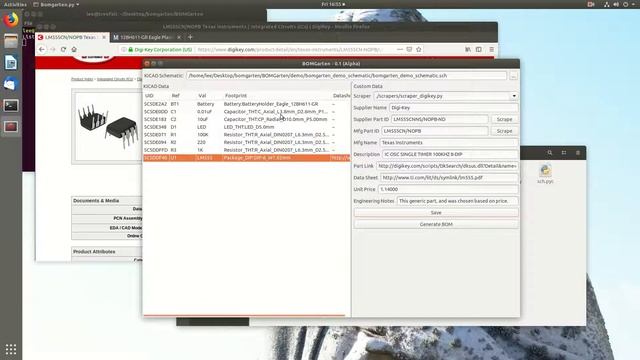The width and height of the screenshot is (640, 360).
Task: Go to Firefox home page icon
Action: click(74, 49)
